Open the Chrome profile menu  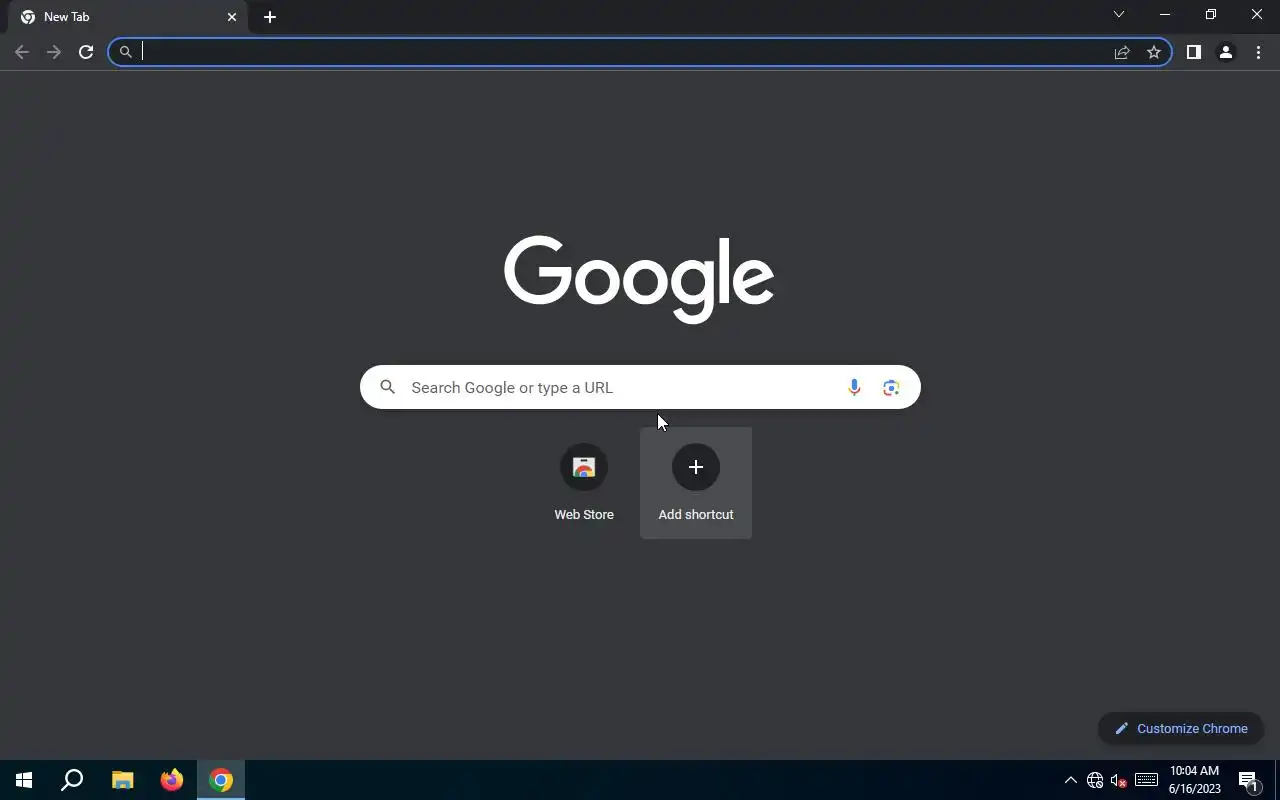pos(1226,52)
